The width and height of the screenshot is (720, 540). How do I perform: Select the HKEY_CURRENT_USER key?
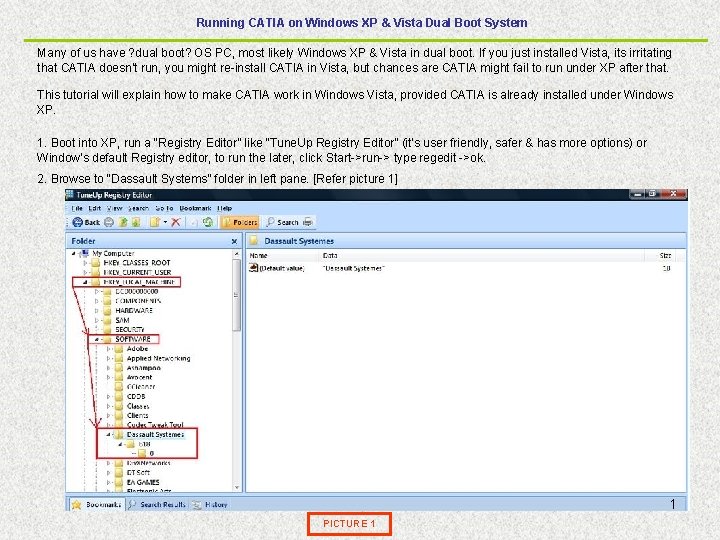tap(137, 272)
